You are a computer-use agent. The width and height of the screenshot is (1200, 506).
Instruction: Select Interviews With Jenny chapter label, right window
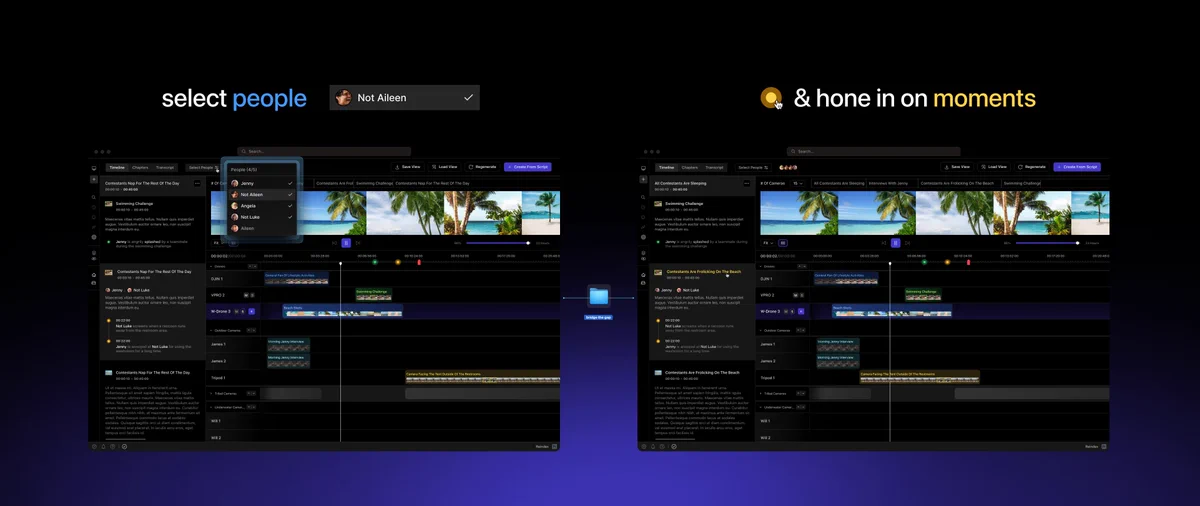click(x=888, y=184)
